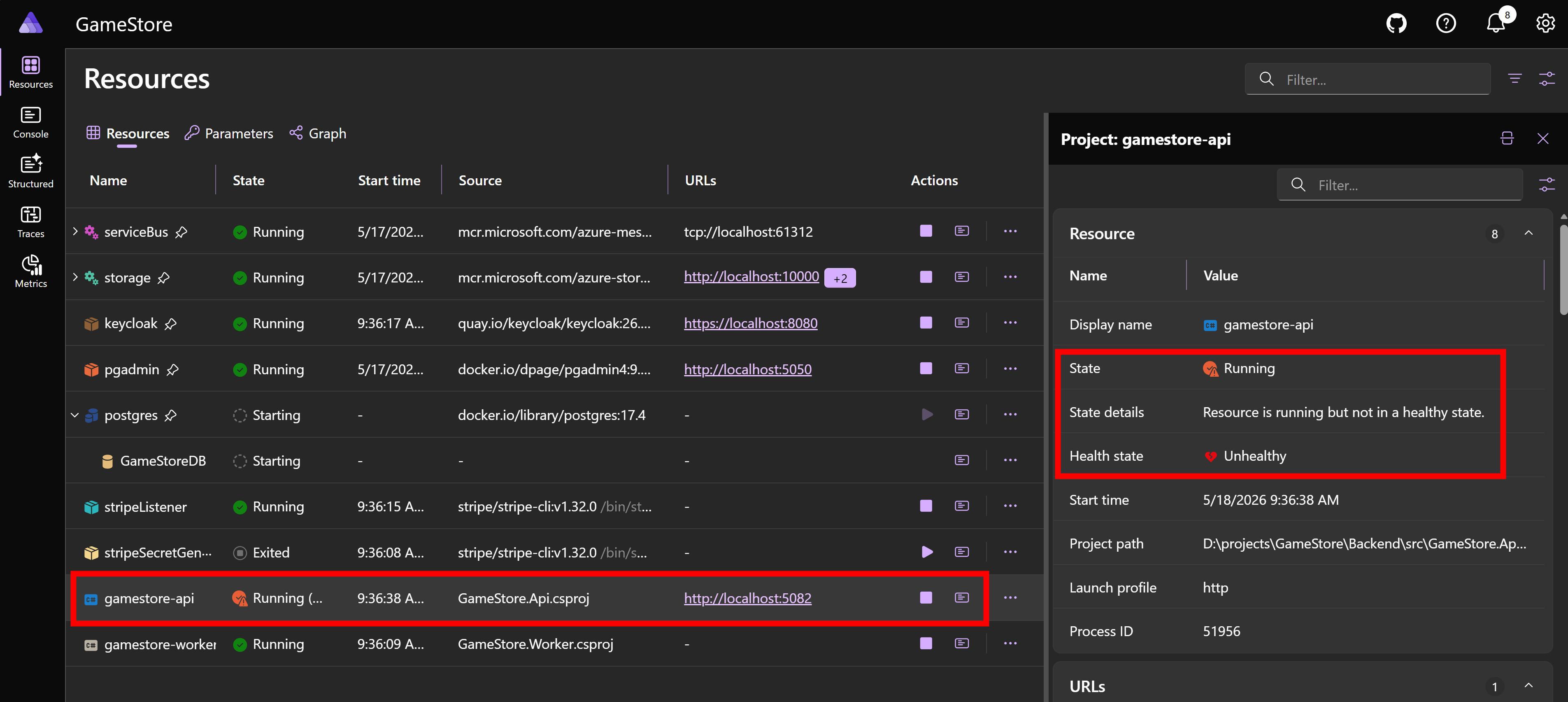The width and height of the screenshot is (1568, 702).
Task: Expand the serviceBus row
Action: coord(75,231)
